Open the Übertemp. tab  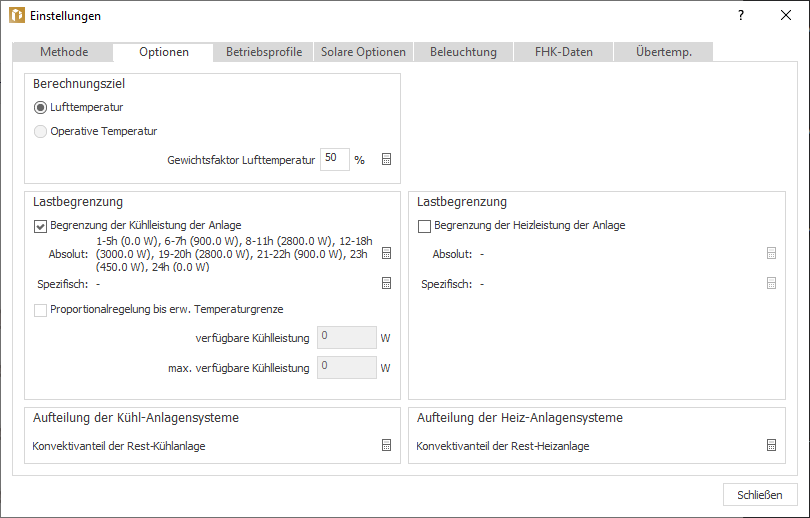[x=664, y=52]
